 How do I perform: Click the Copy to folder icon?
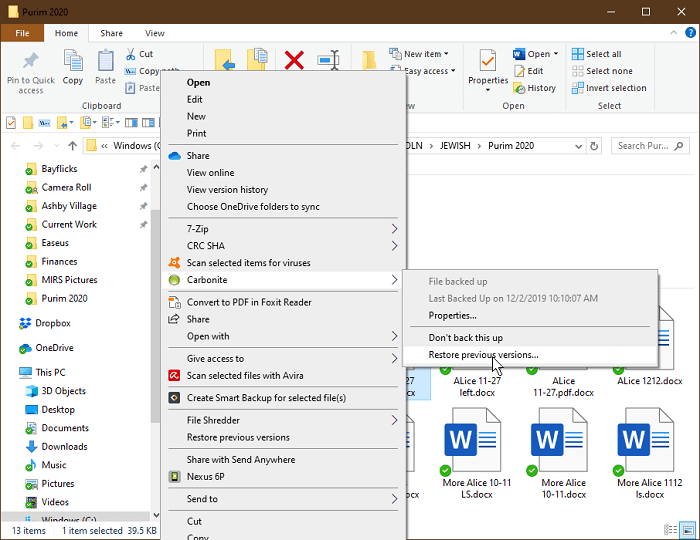257,59
